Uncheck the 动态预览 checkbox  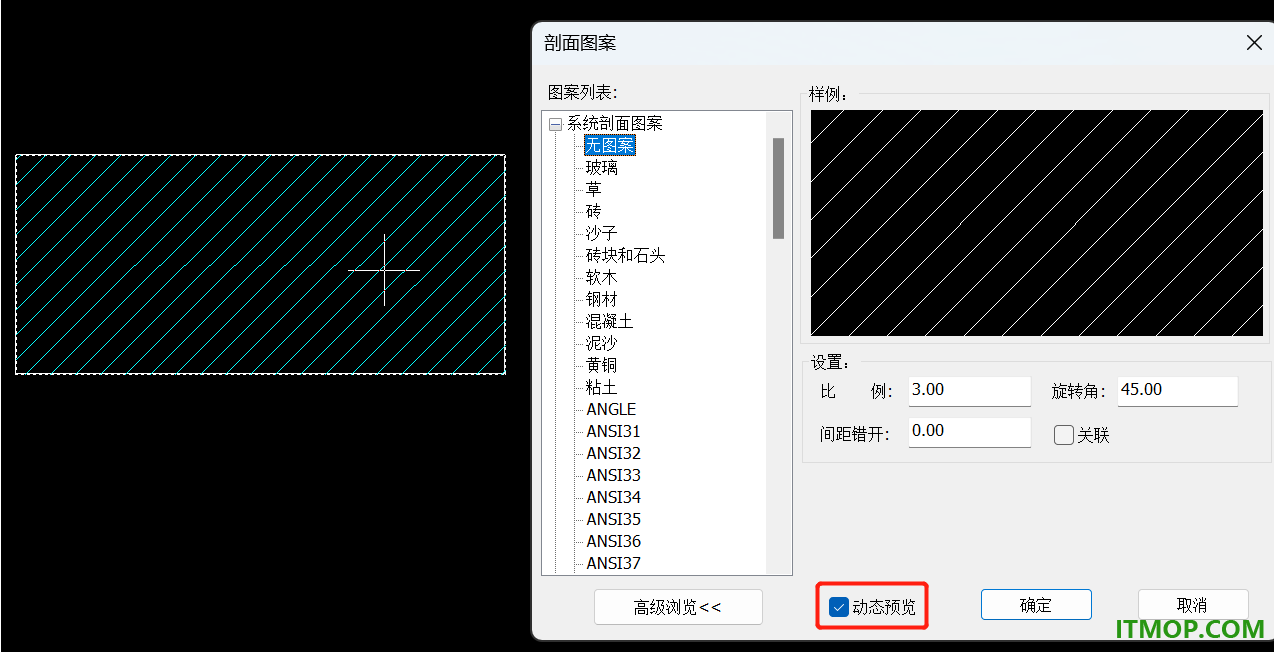(x=839, y=607)
